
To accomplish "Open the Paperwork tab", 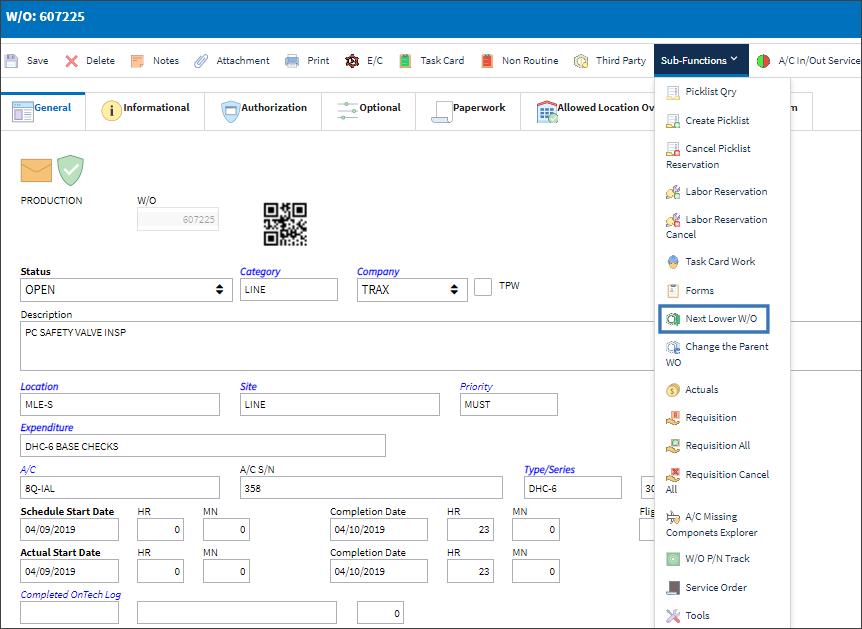I will click(x=468, y=110).
